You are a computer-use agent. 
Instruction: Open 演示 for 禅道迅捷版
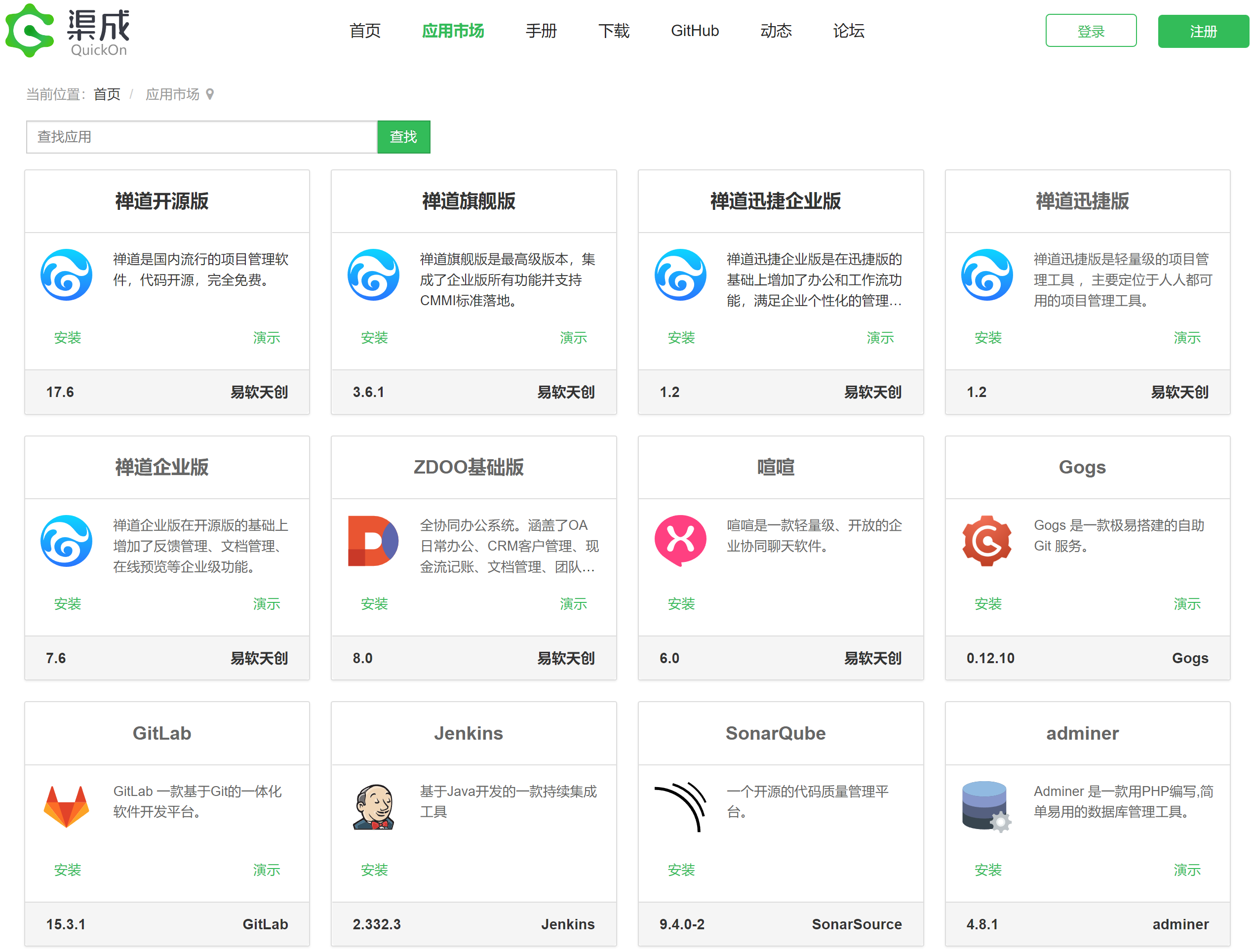tap(1187, 337)
